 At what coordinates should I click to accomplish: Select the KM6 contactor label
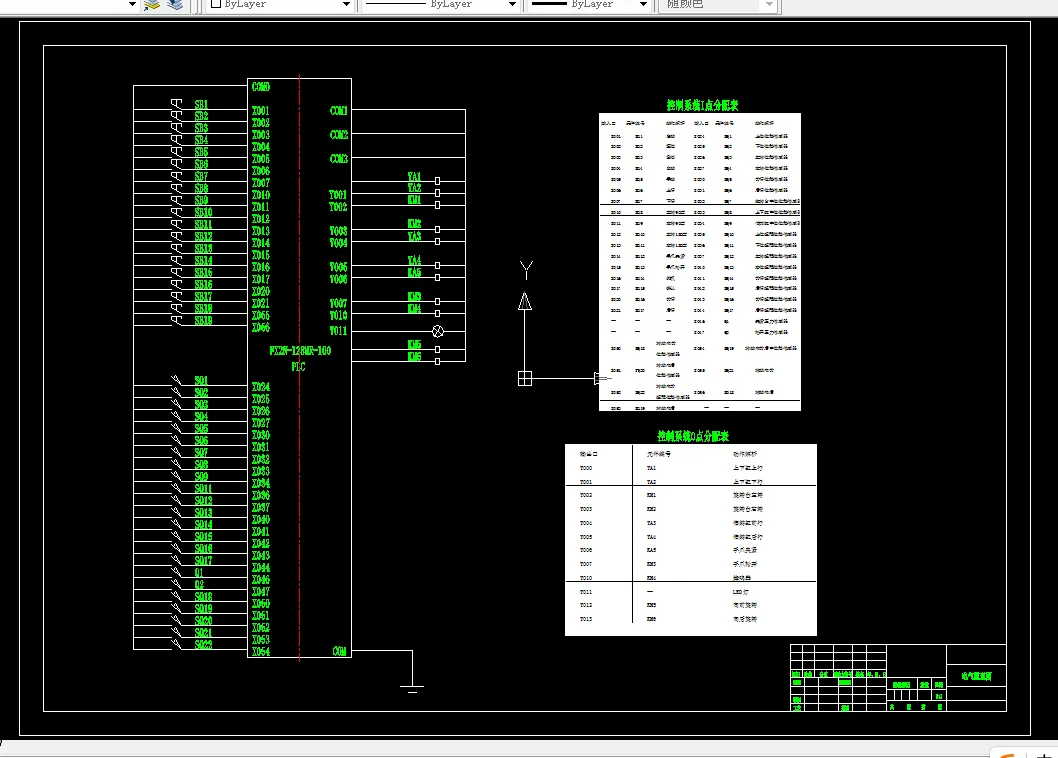(414, 356)
